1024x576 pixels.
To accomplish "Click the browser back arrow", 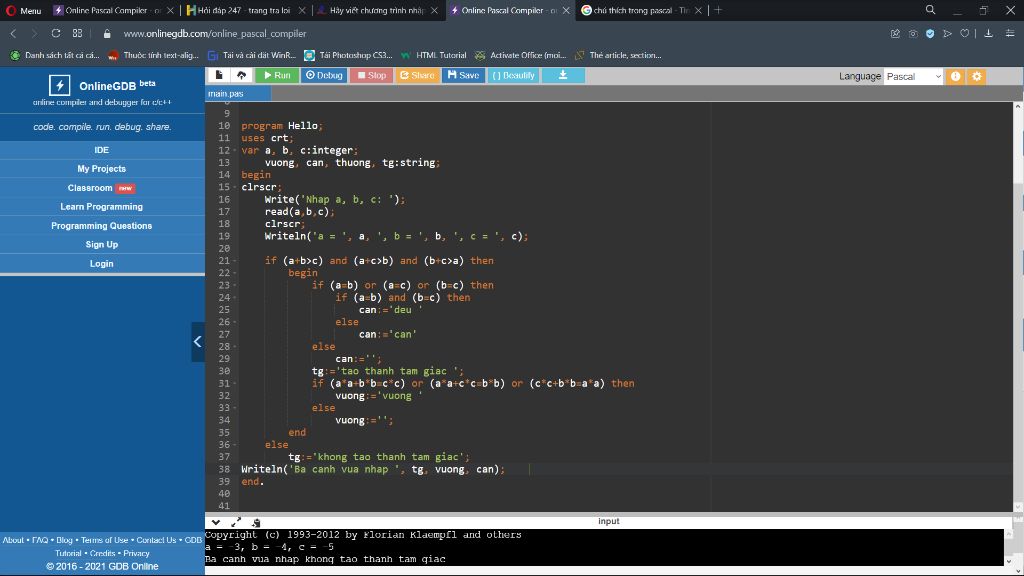I will [x=13, y=33].
